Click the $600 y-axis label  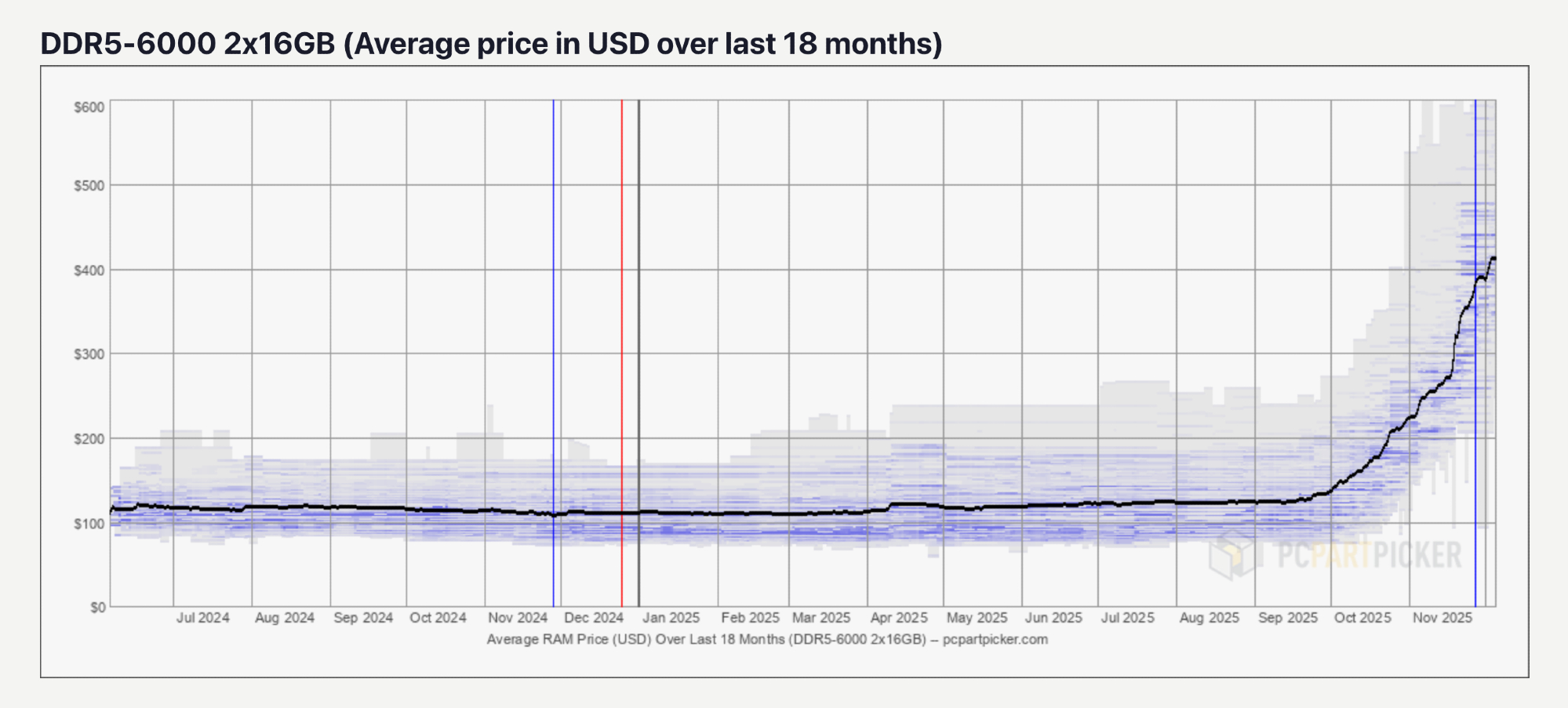pyautogui.click(x=89, y=107)
